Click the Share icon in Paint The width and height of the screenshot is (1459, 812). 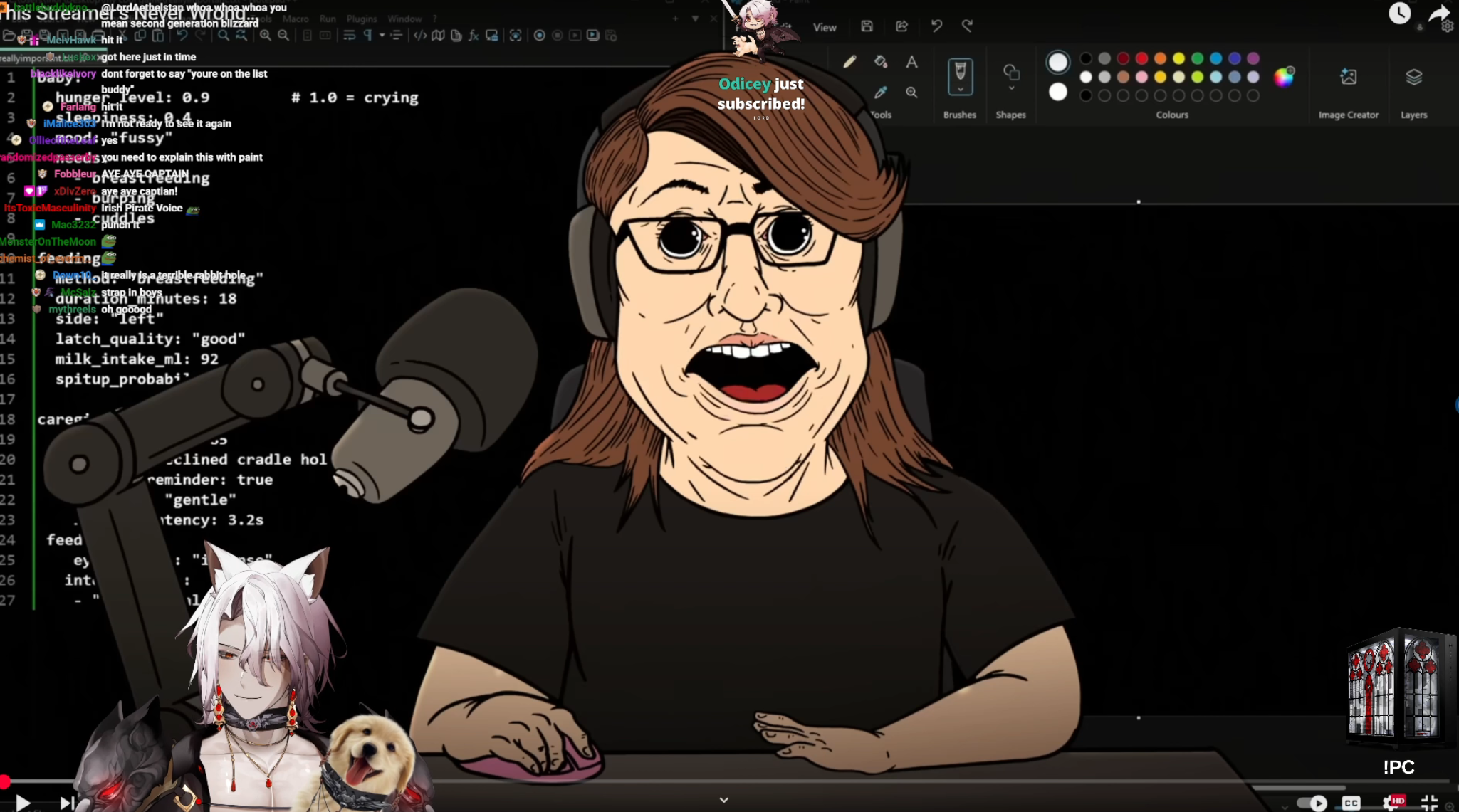click(x=901, y=26)
